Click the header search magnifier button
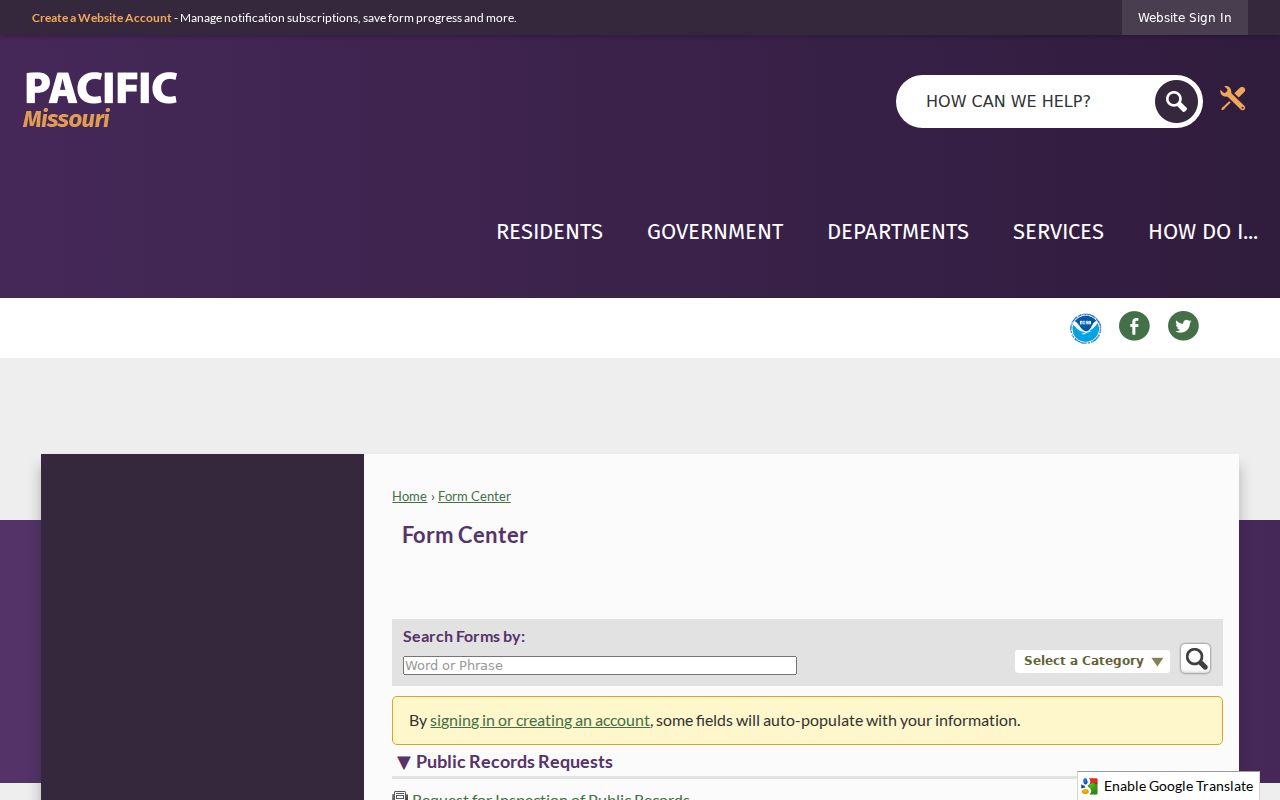The image size is (1280, 800). click(1176, 101)
